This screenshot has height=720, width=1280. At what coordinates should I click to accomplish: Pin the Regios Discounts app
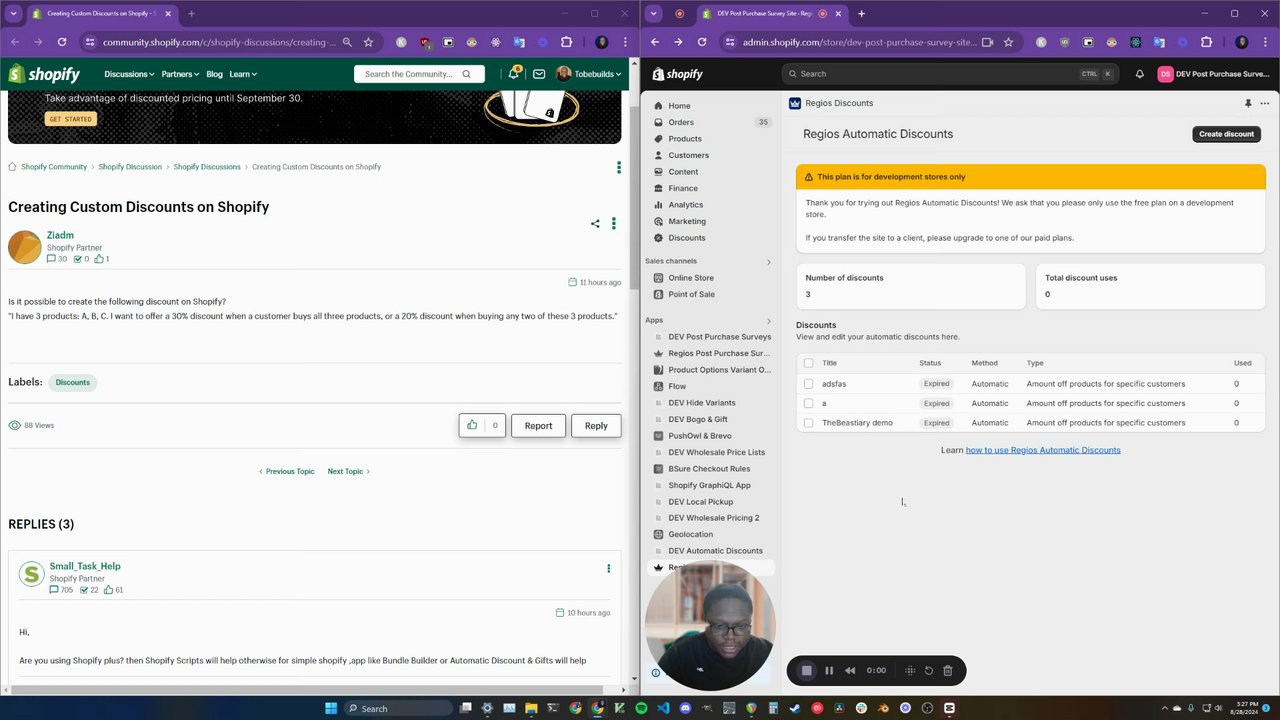tap(1248, 103)
